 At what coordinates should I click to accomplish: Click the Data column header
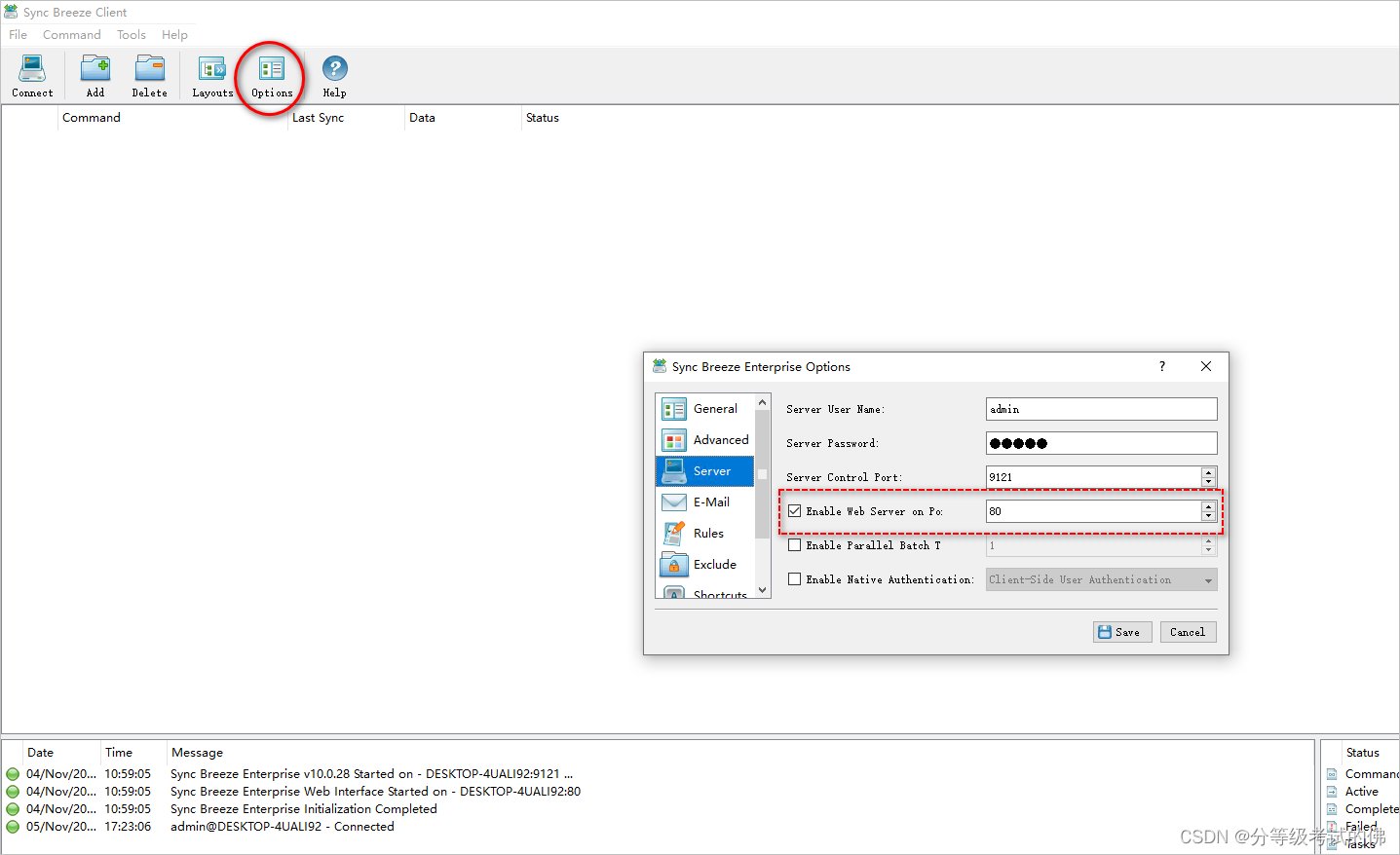click(463, 118)
